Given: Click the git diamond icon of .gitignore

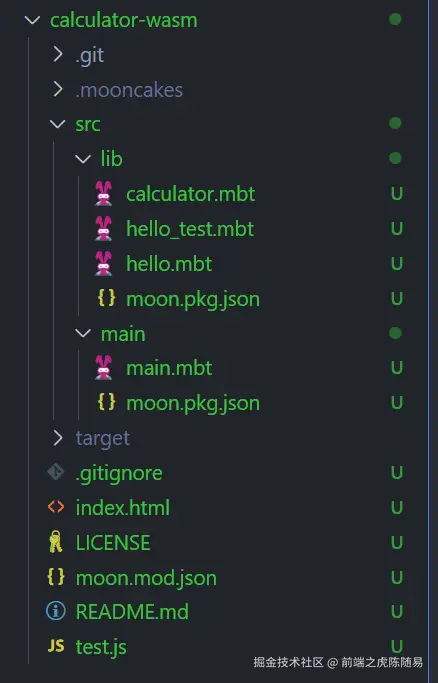Looking at the screenshot, I should coord(56,472).
